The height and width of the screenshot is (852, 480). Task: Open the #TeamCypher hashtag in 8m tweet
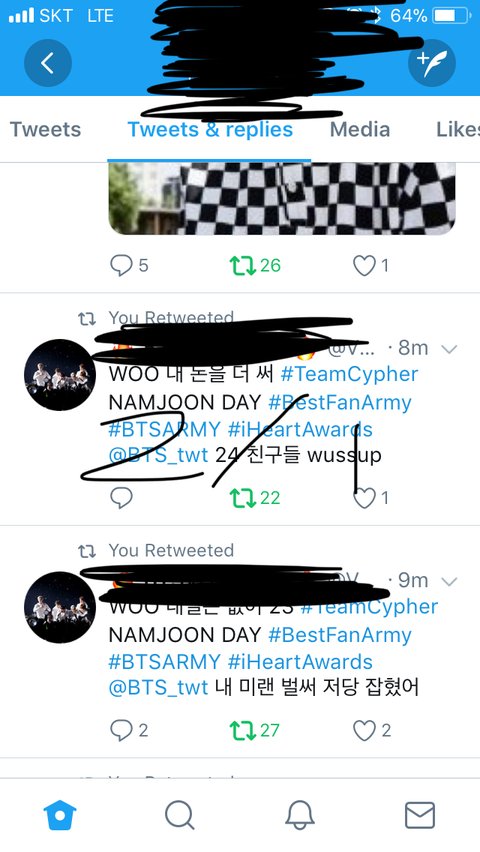point(349,374)
